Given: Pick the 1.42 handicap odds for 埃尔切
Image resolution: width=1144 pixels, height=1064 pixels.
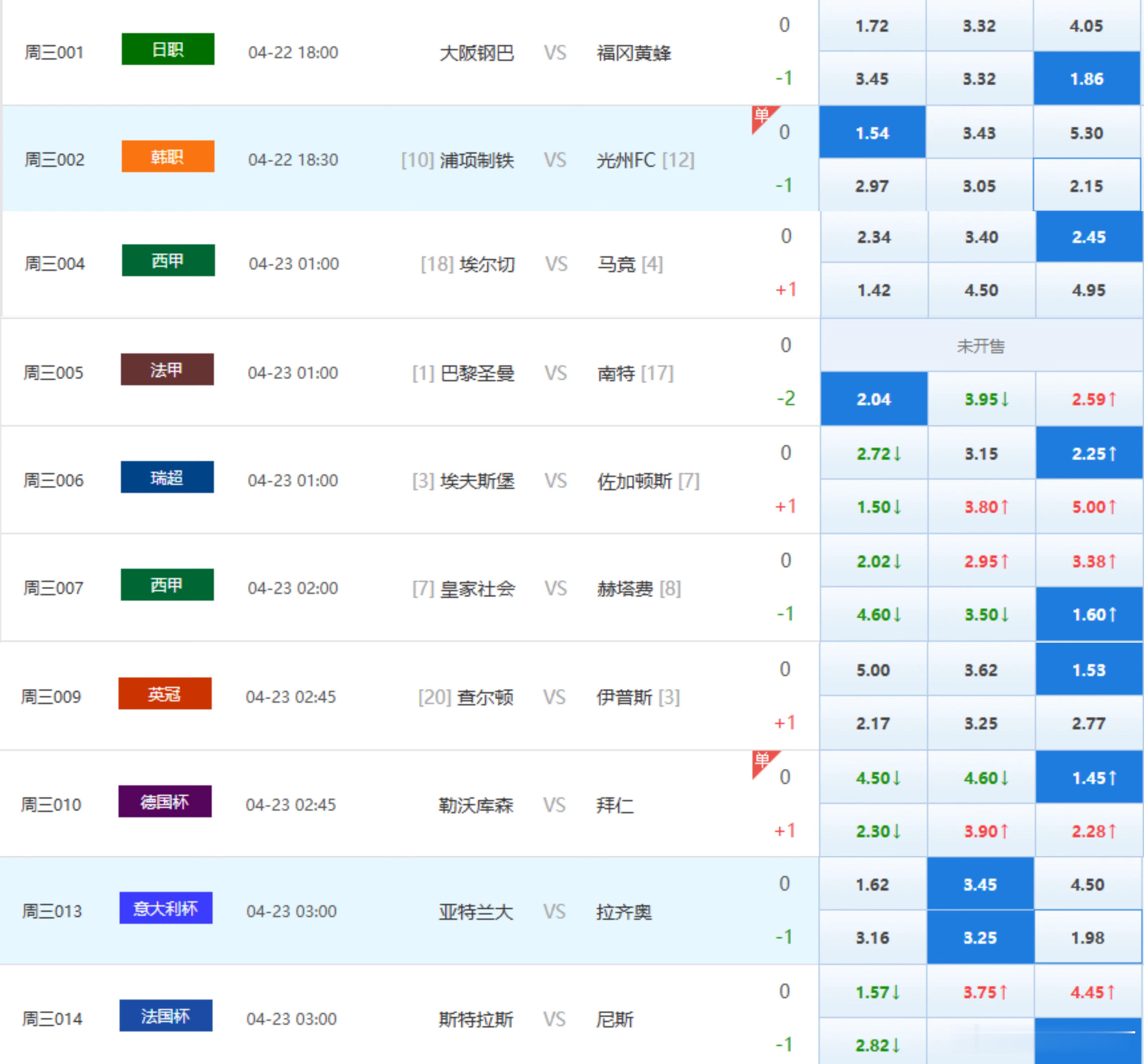Looking at the screenshot, I should (x=874, y=290).
